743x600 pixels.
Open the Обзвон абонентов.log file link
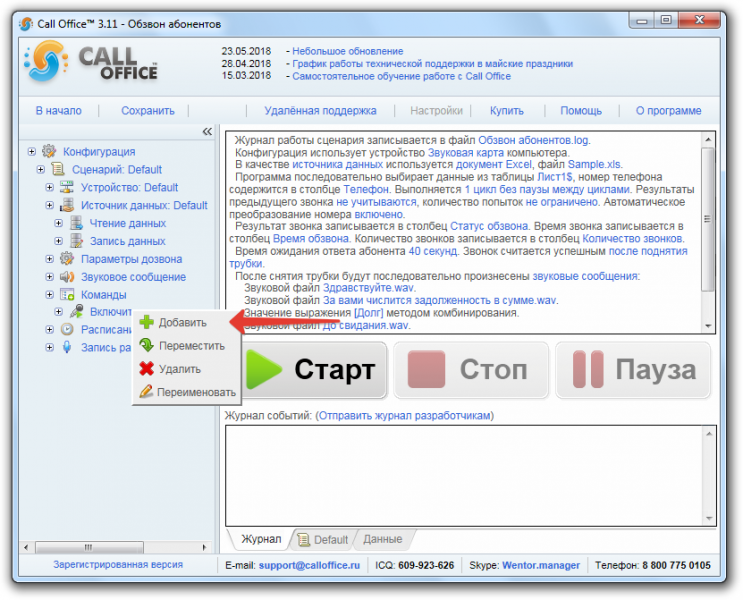pyautogui.click(x=533, y=140)
